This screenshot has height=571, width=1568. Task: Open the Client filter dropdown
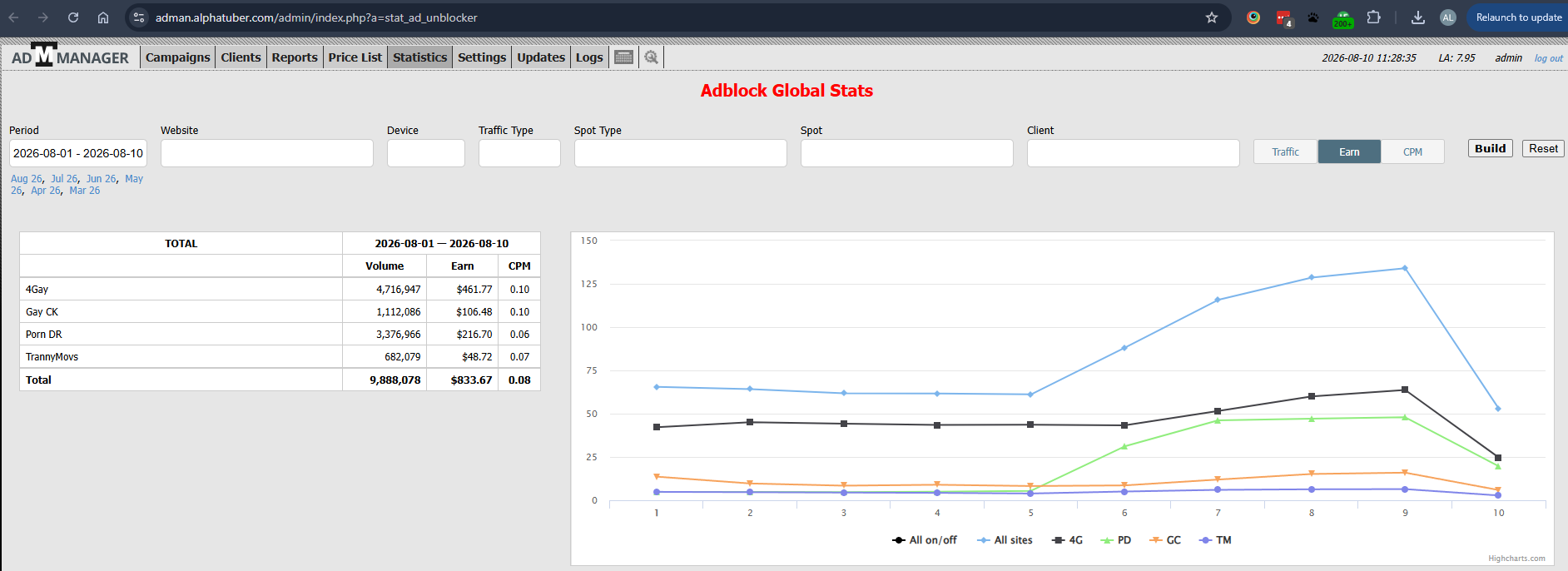pos(1134,153)
